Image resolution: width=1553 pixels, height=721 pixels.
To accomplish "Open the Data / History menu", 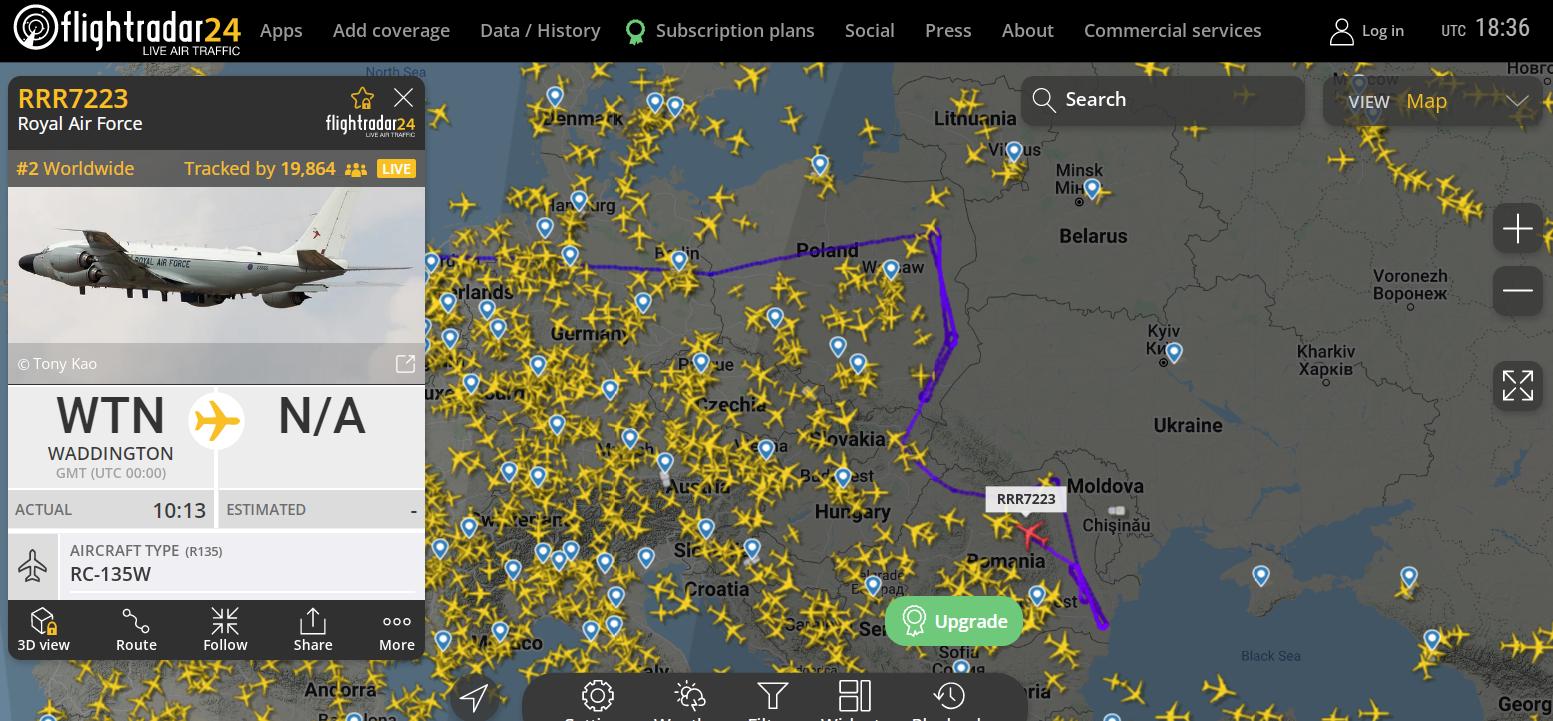I will coord(540,31).
